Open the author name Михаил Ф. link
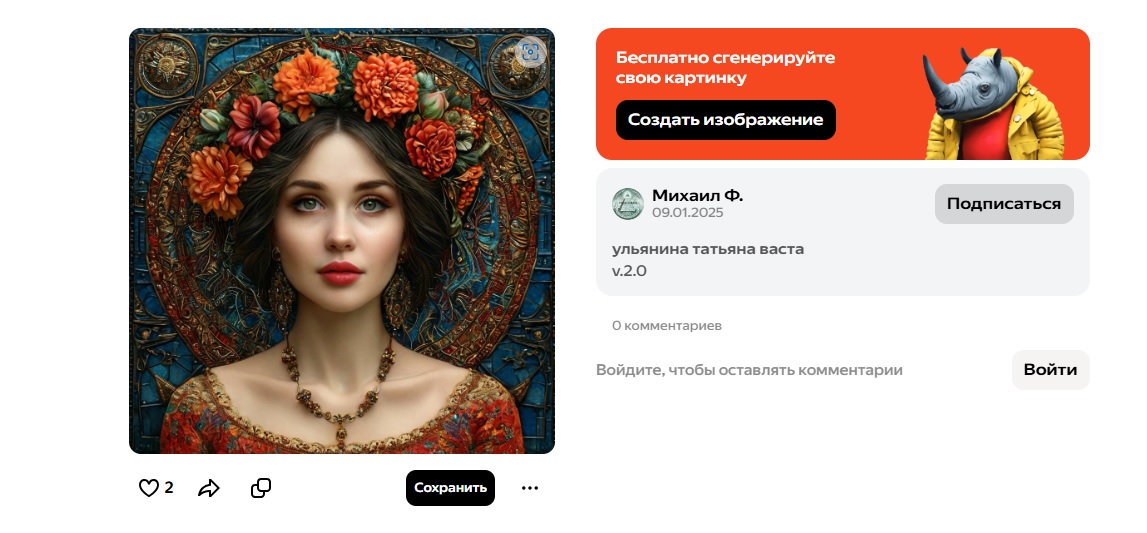The height and width of the screenshot is (533, 1147). [697, 195]
